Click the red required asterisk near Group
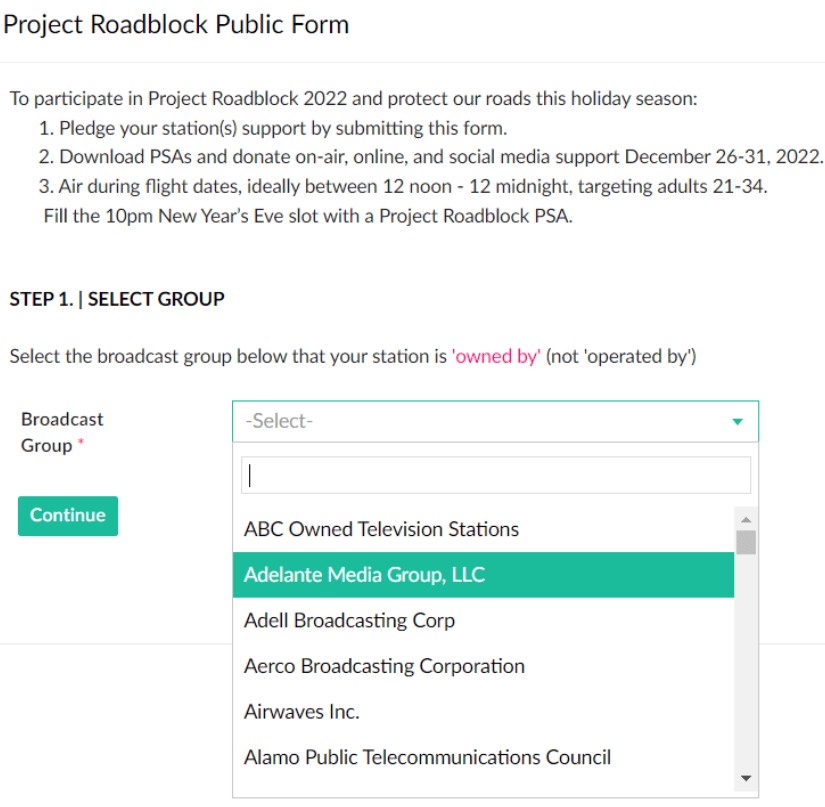This screenshot has height=807, width=825. 81,445
